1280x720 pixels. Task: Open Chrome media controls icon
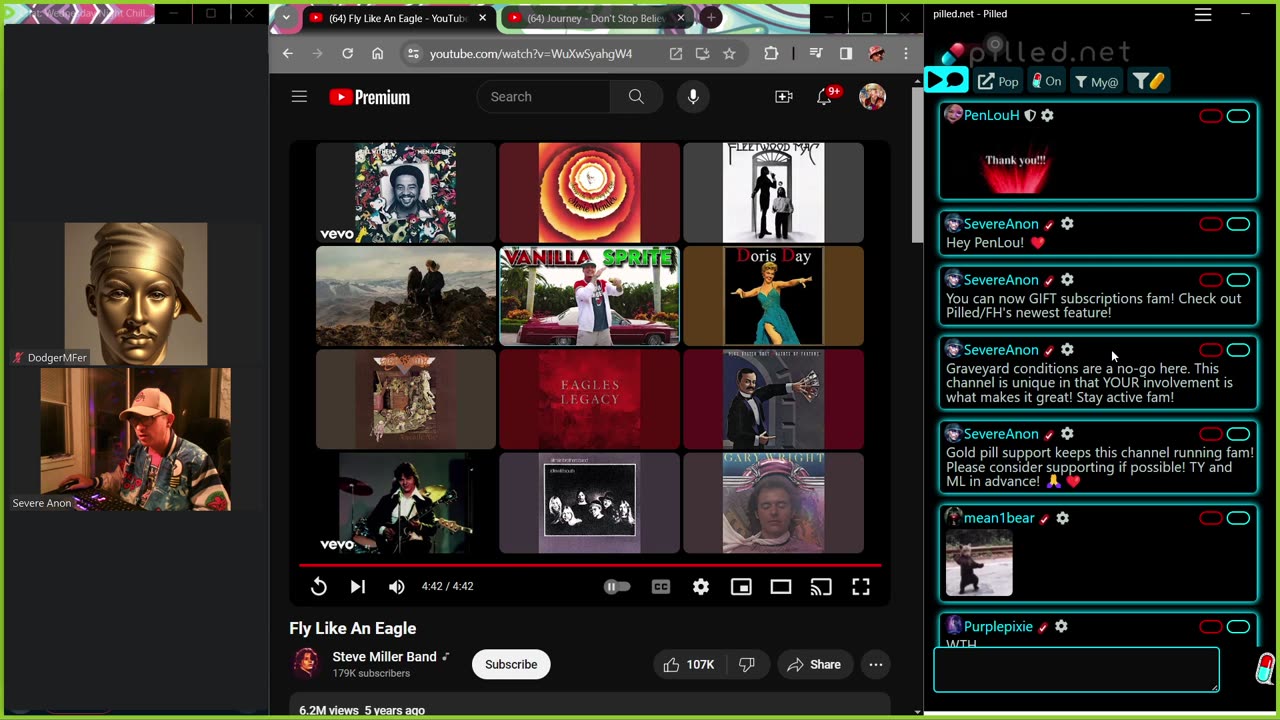[x=817, y=54]
